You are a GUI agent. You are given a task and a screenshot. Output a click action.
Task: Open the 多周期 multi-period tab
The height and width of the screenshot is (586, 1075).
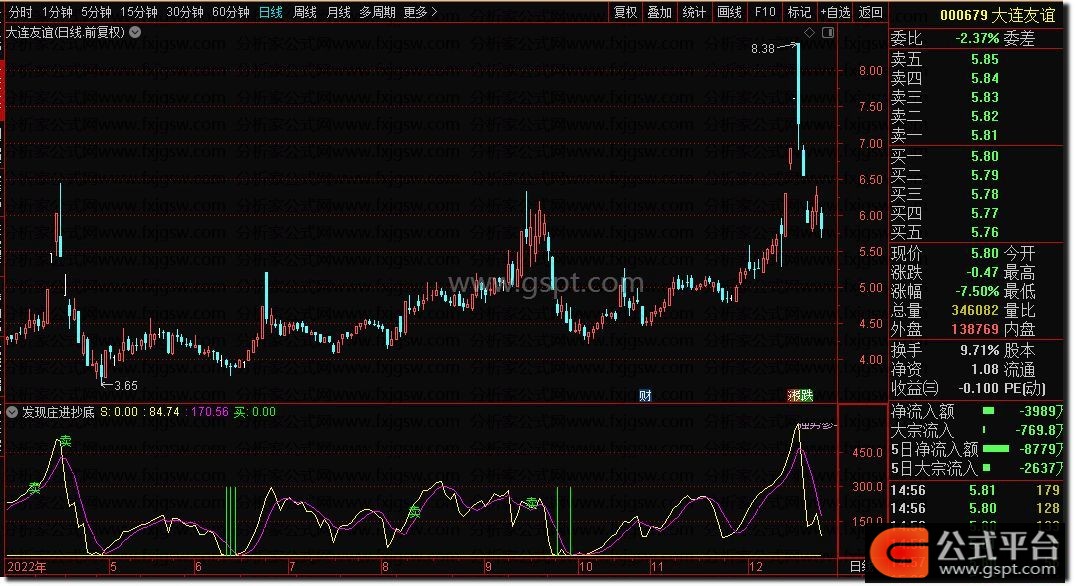click(x=378, y=12)
